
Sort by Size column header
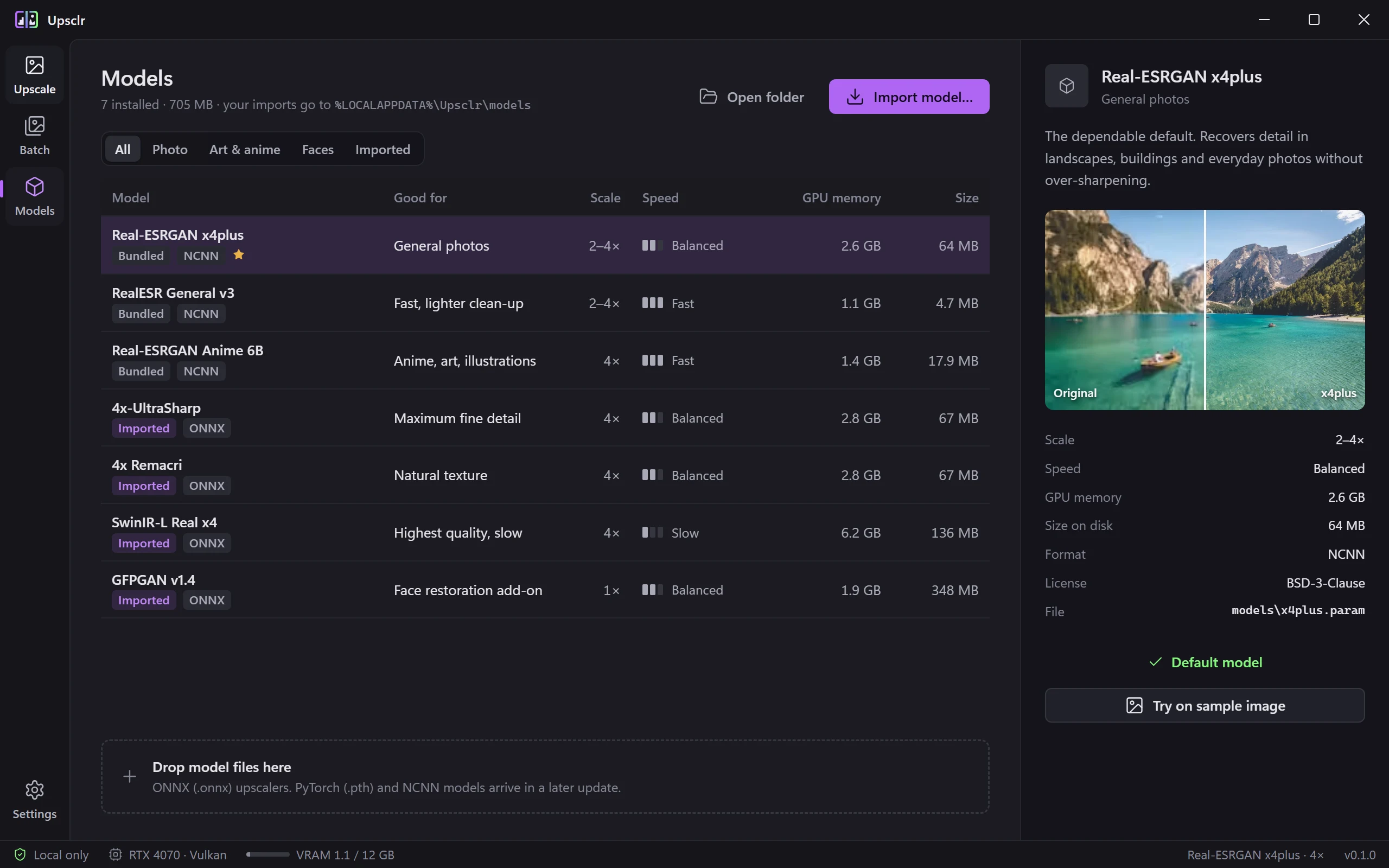click(966, 197)
